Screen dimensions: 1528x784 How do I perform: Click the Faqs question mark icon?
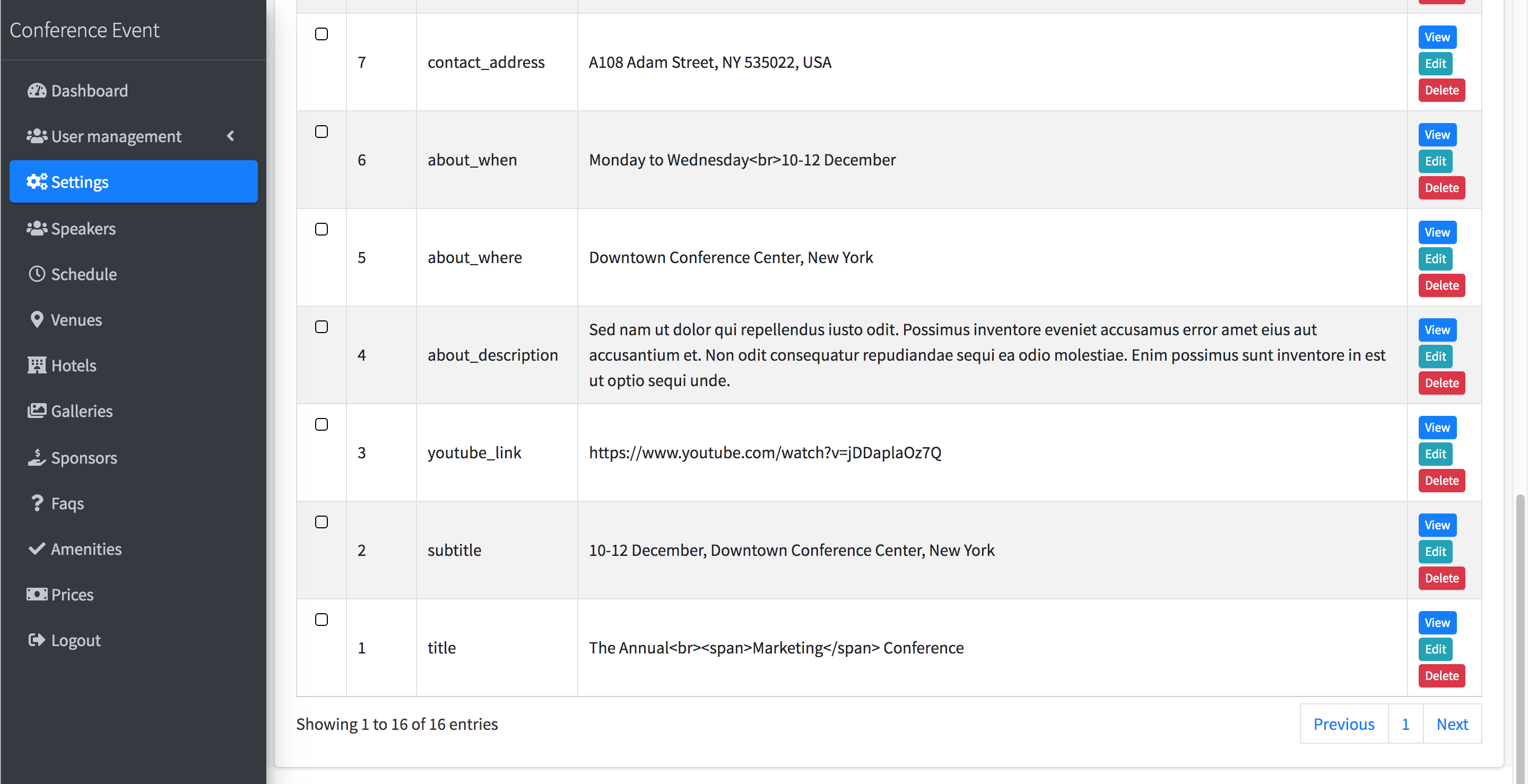(x=37, y=502)
